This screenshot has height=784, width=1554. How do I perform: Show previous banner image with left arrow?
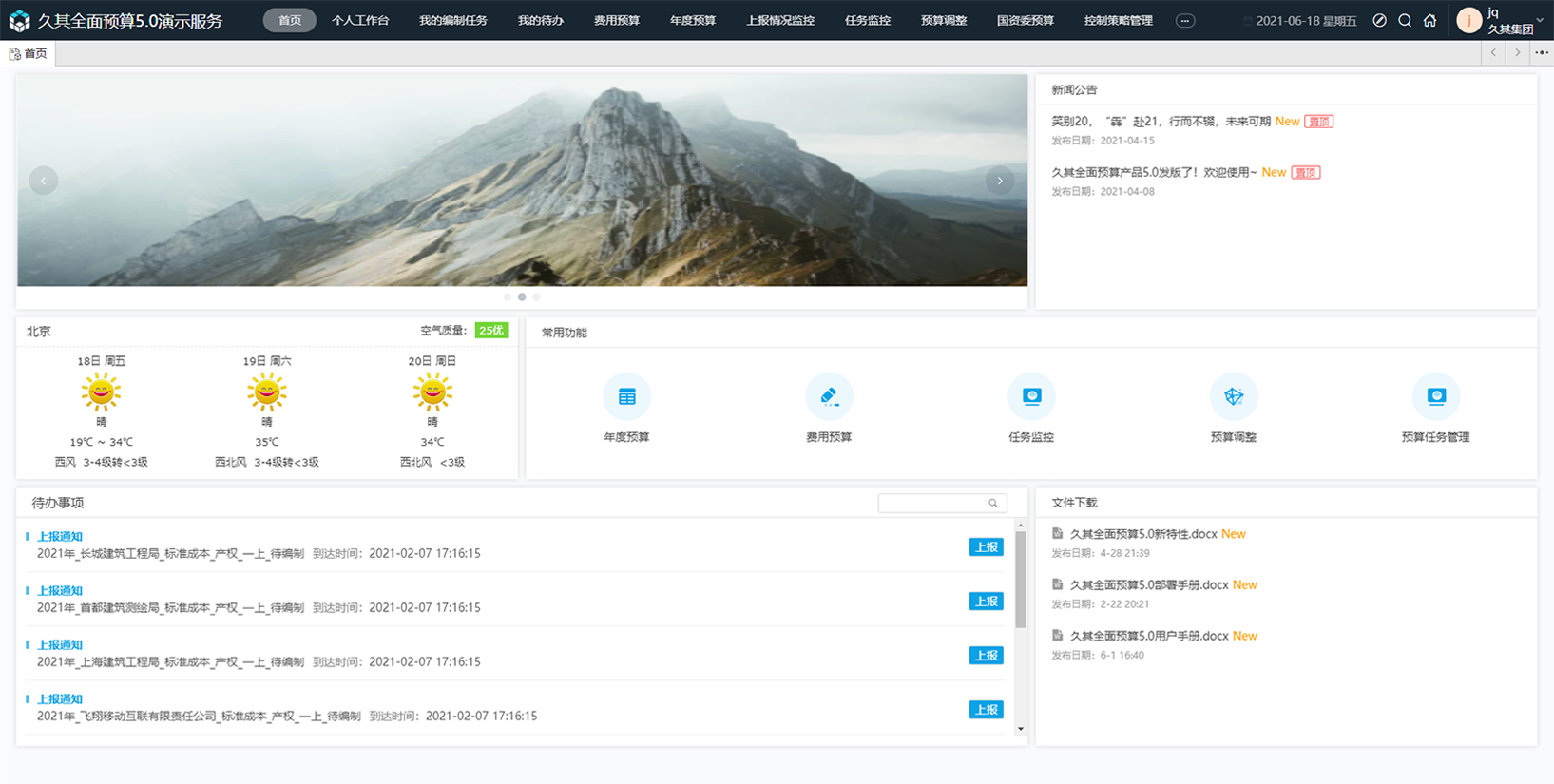pos(44,181)
